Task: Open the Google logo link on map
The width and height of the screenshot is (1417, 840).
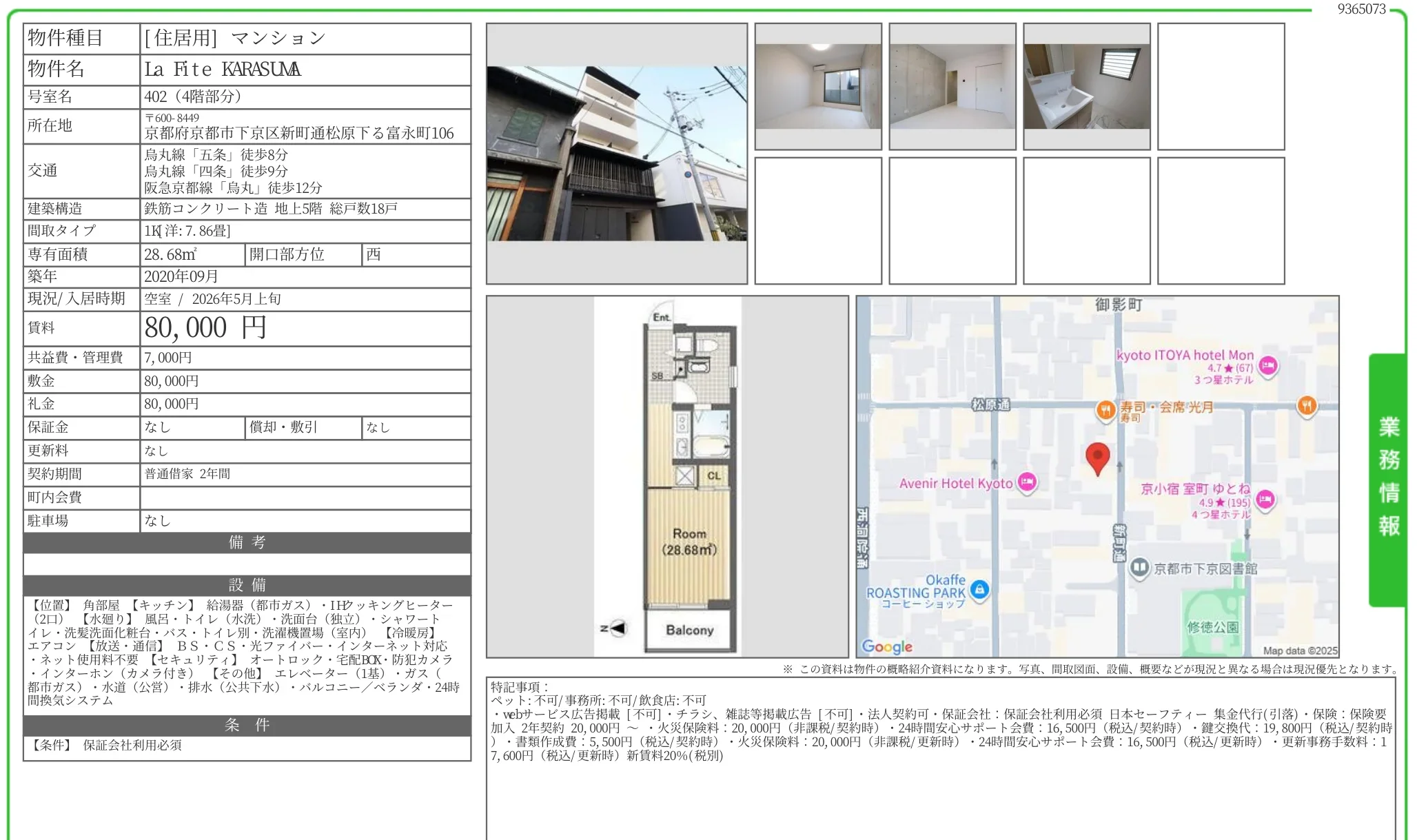Action: [887, 646]
